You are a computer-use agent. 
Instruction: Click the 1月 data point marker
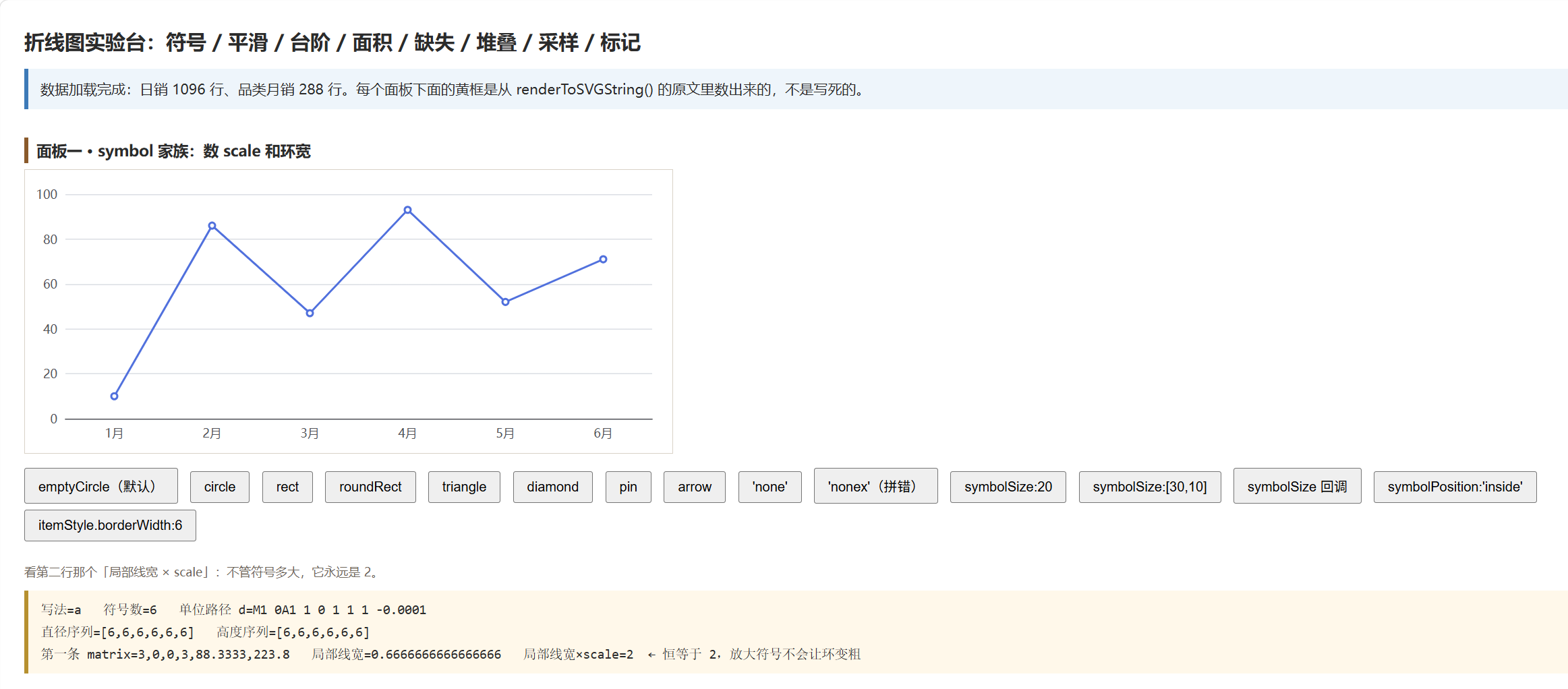[x=115, y=396]
